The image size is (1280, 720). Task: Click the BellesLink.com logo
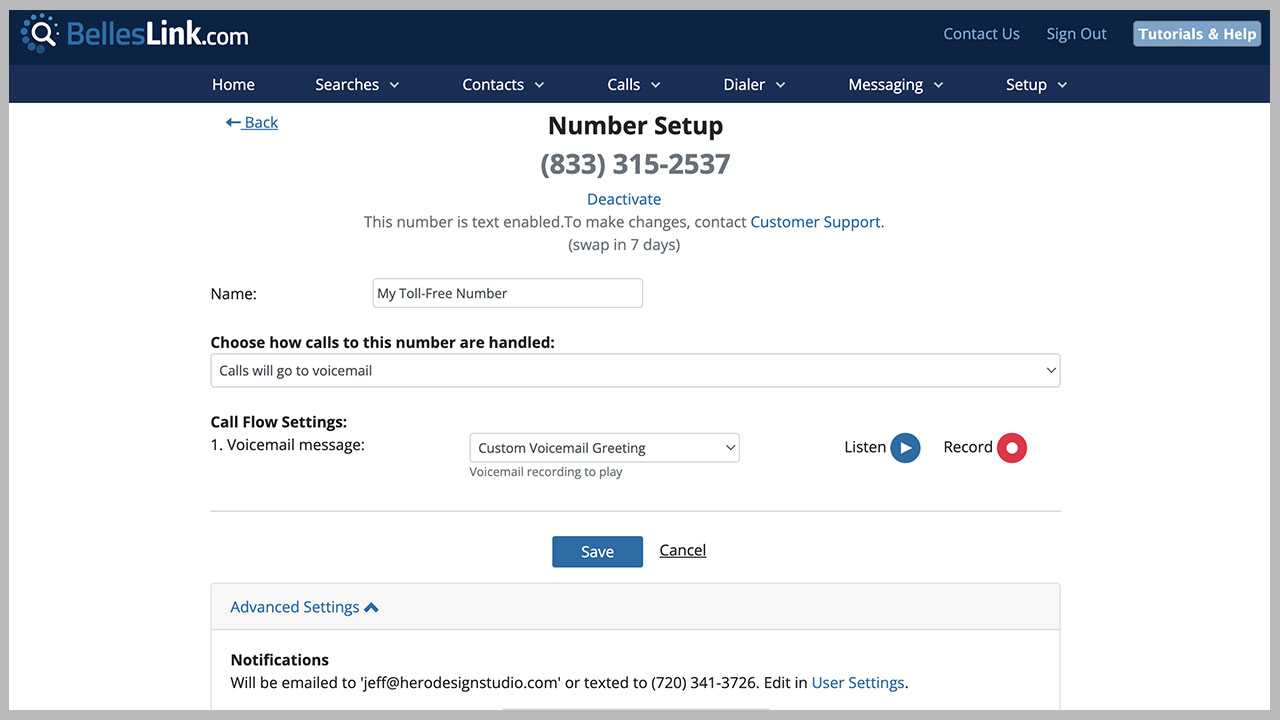134,34
